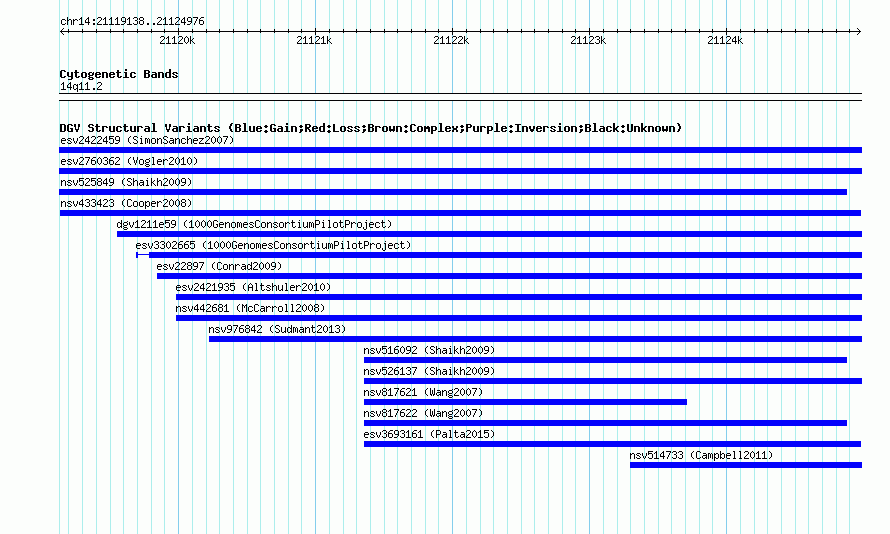Screen dimensions: 890x534
Task: Select the blue bar under esv2421935
Action: [x=519, y=297]
